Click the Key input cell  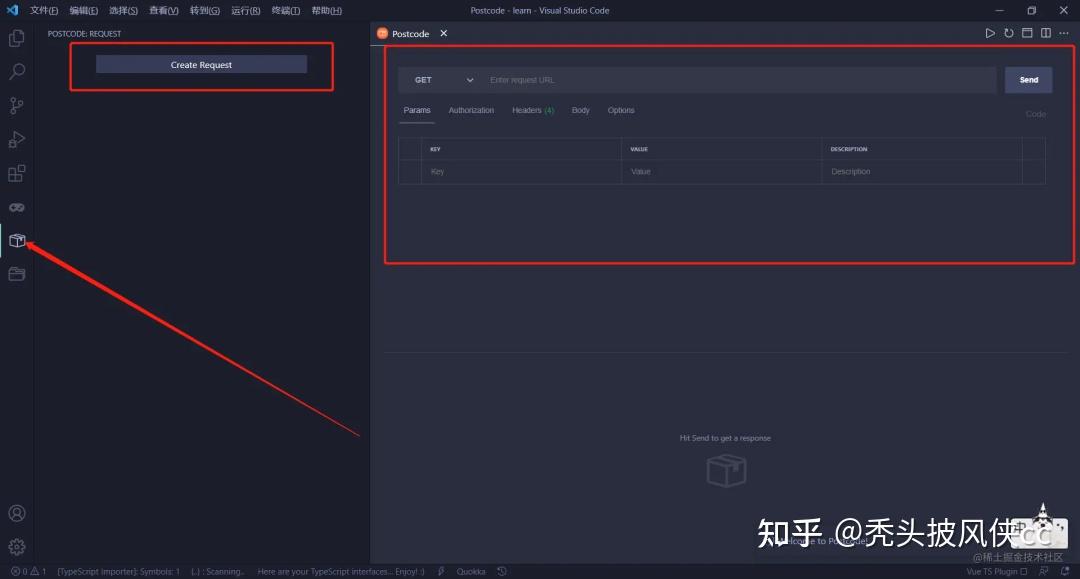tap(521, 171)
